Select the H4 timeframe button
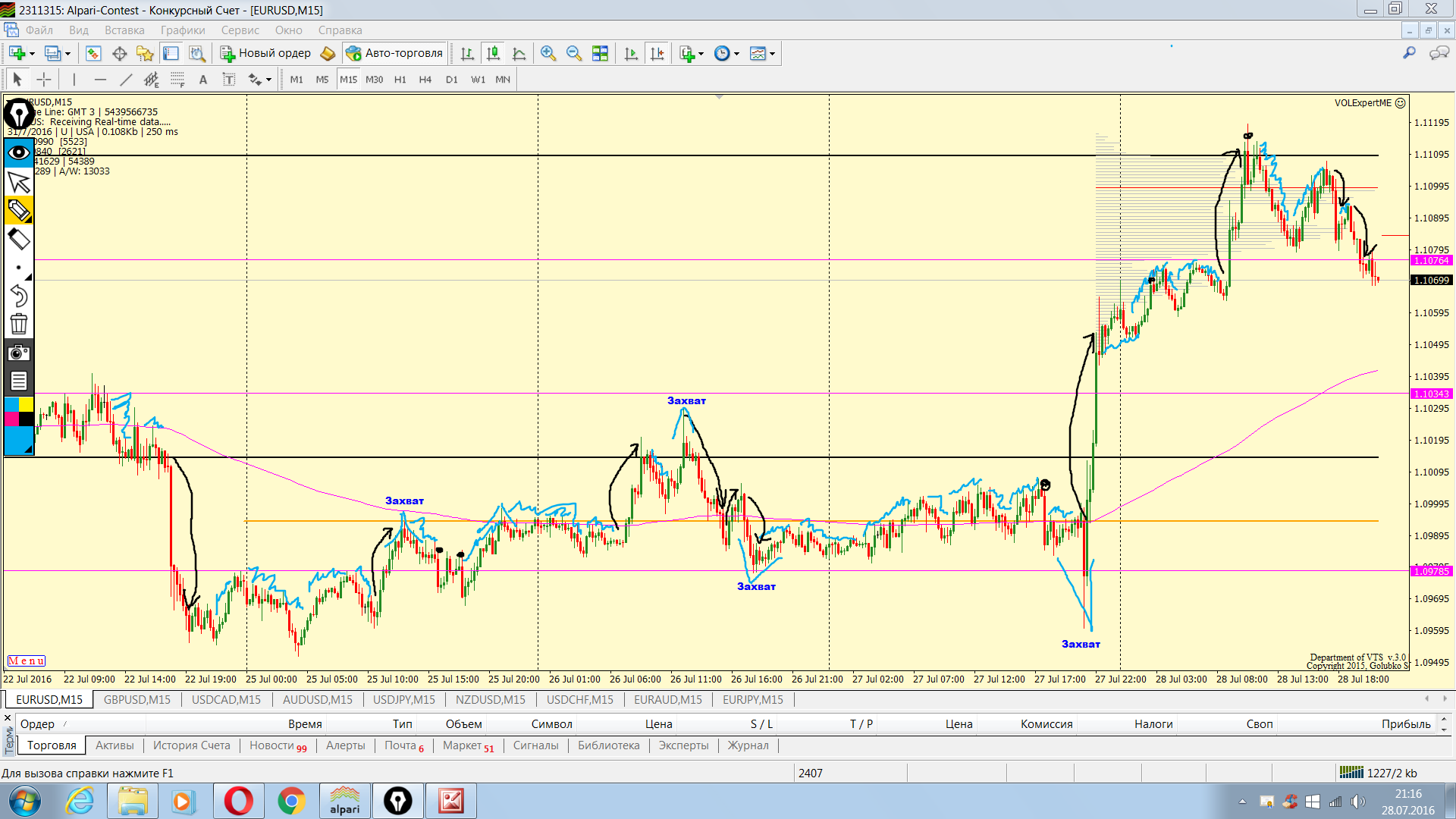Screen dimensions: 1456x819 click(425, 80)
